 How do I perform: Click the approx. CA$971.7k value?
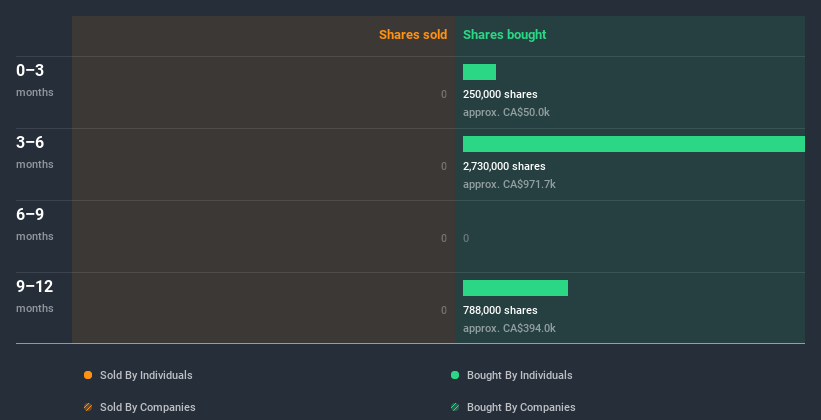(x=509, y=184)
